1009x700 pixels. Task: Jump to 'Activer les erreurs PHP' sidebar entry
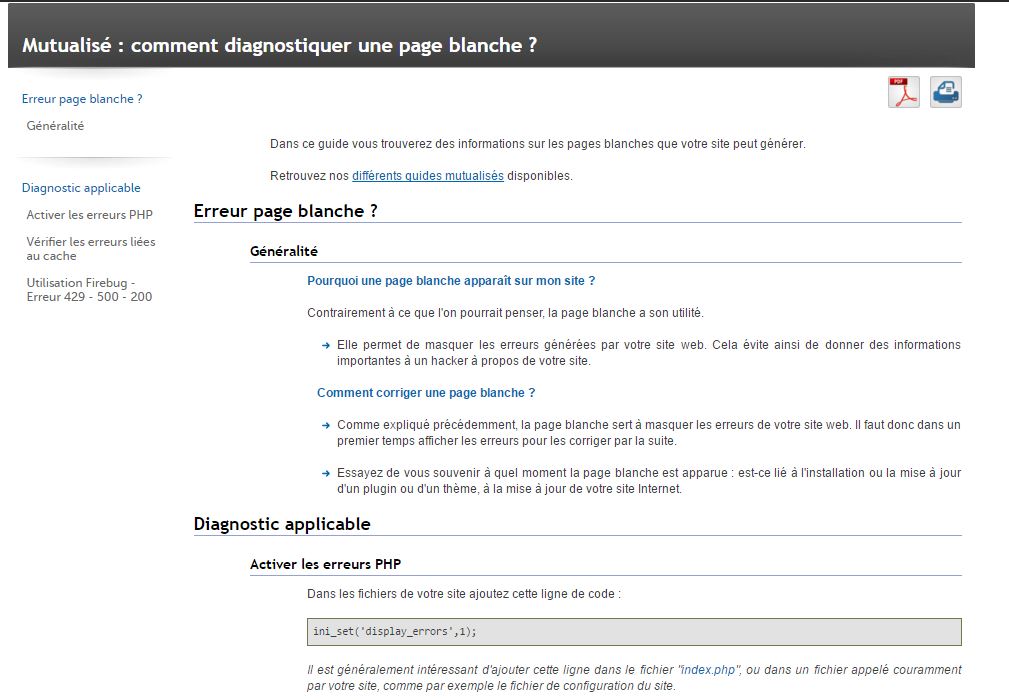[89, 215]
